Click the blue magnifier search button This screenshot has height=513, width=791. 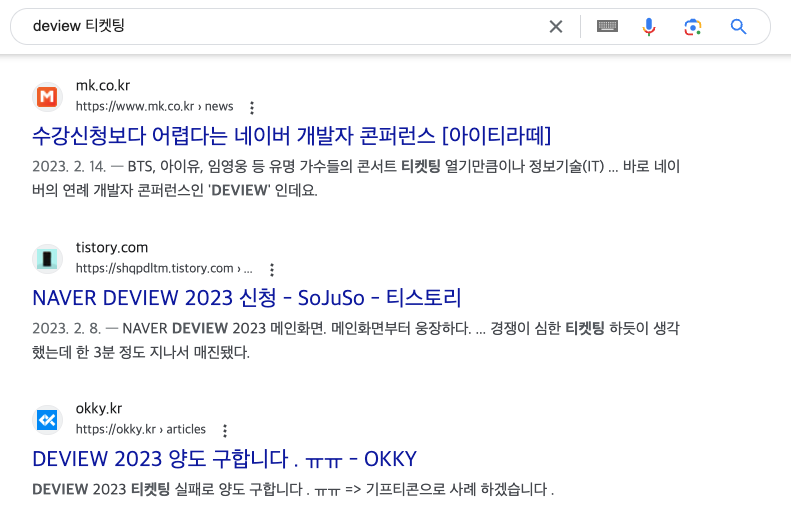pyautogui.click(x=738, y=26)
